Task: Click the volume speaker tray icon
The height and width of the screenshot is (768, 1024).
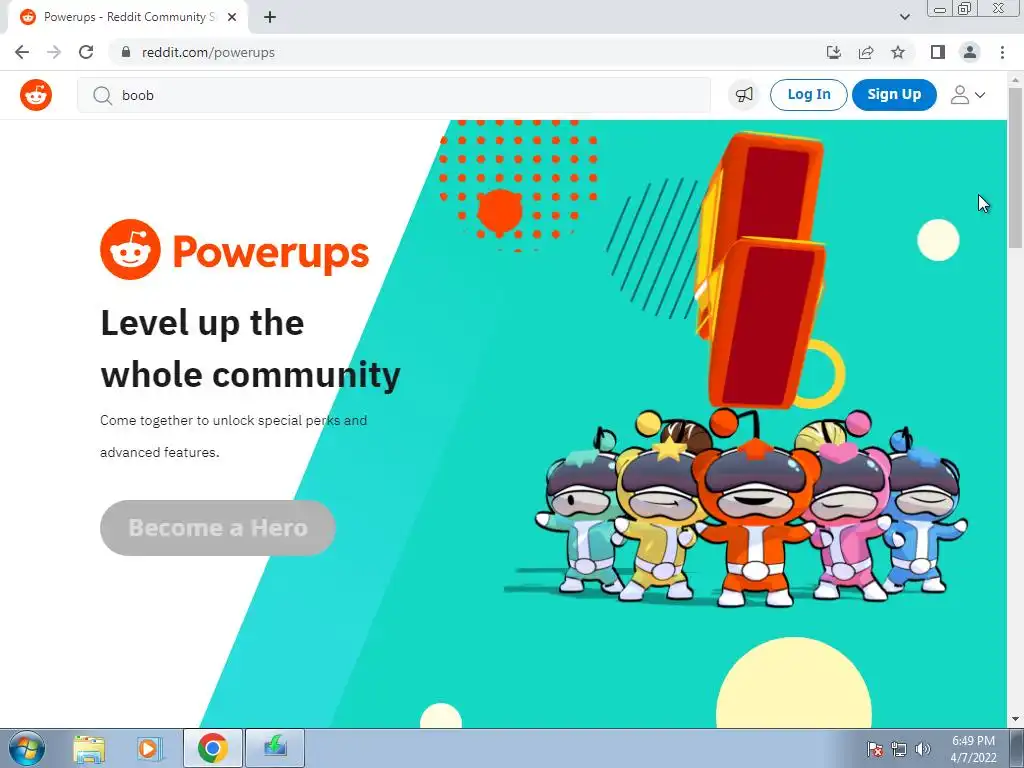Action: (922, 749)
